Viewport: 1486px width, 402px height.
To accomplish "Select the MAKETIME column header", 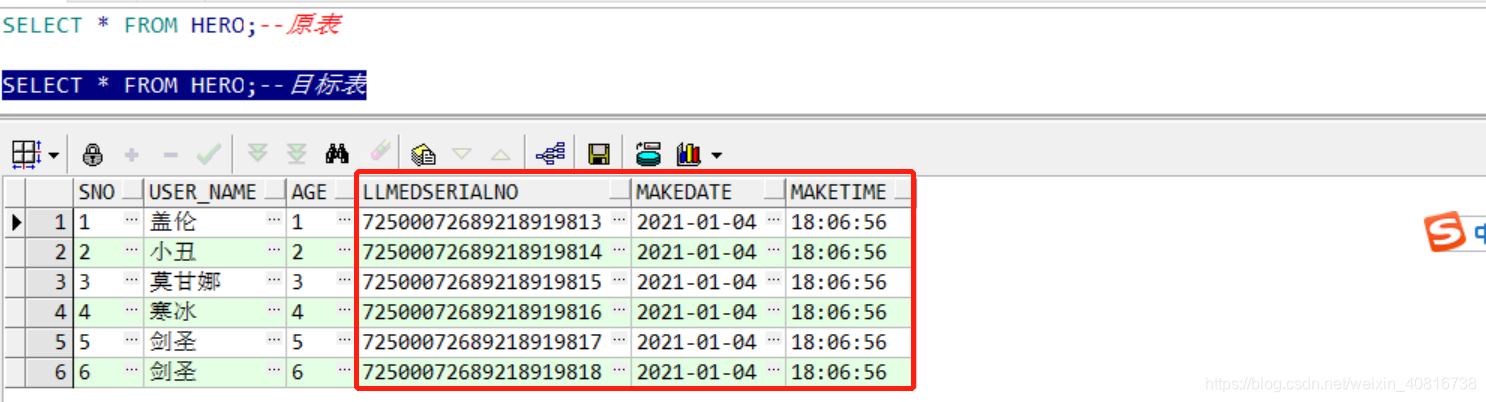I will [x=849, y=191].
